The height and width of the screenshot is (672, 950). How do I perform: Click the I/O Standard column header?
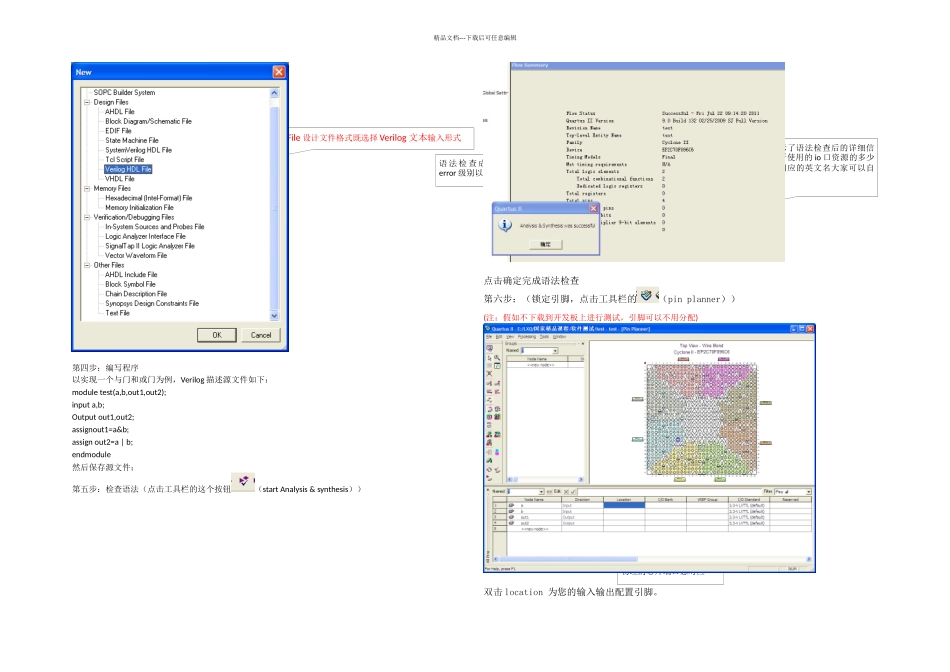click(749, 499)
